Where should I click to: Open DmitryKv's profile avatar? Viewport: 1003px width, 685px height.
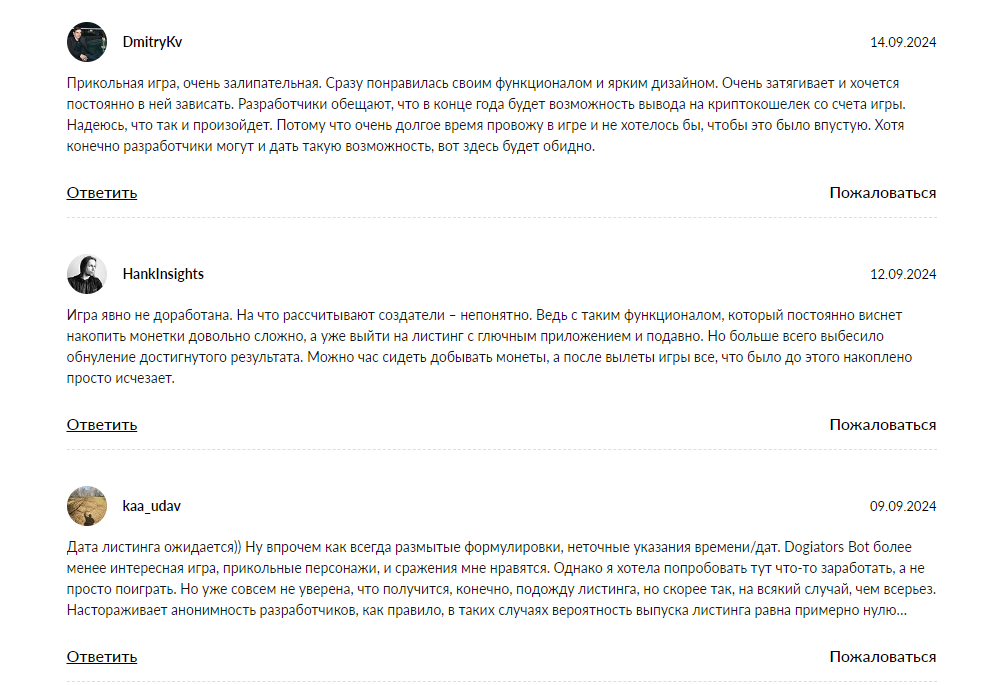[86, 42]
